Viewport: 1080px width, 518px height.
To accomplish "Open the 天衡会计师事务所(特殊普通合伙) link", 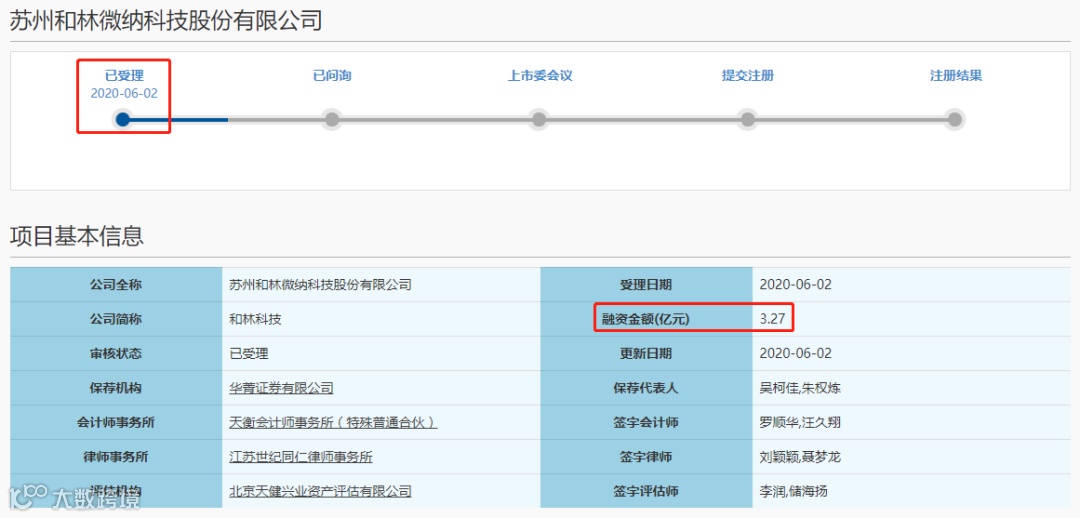I will click(x=333, y=422).
